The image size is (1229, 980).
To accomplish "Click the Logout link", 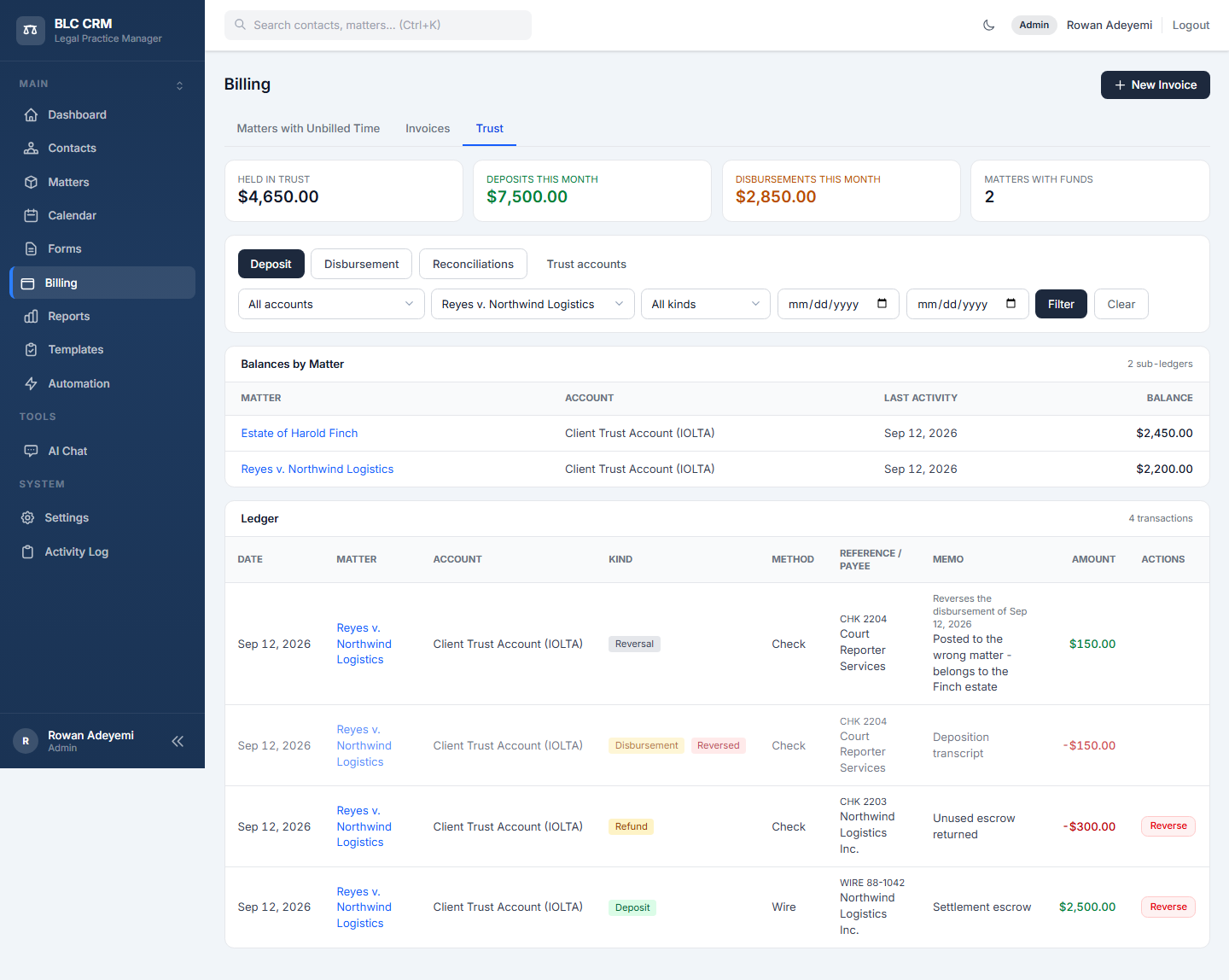I will pos(1191,25).
